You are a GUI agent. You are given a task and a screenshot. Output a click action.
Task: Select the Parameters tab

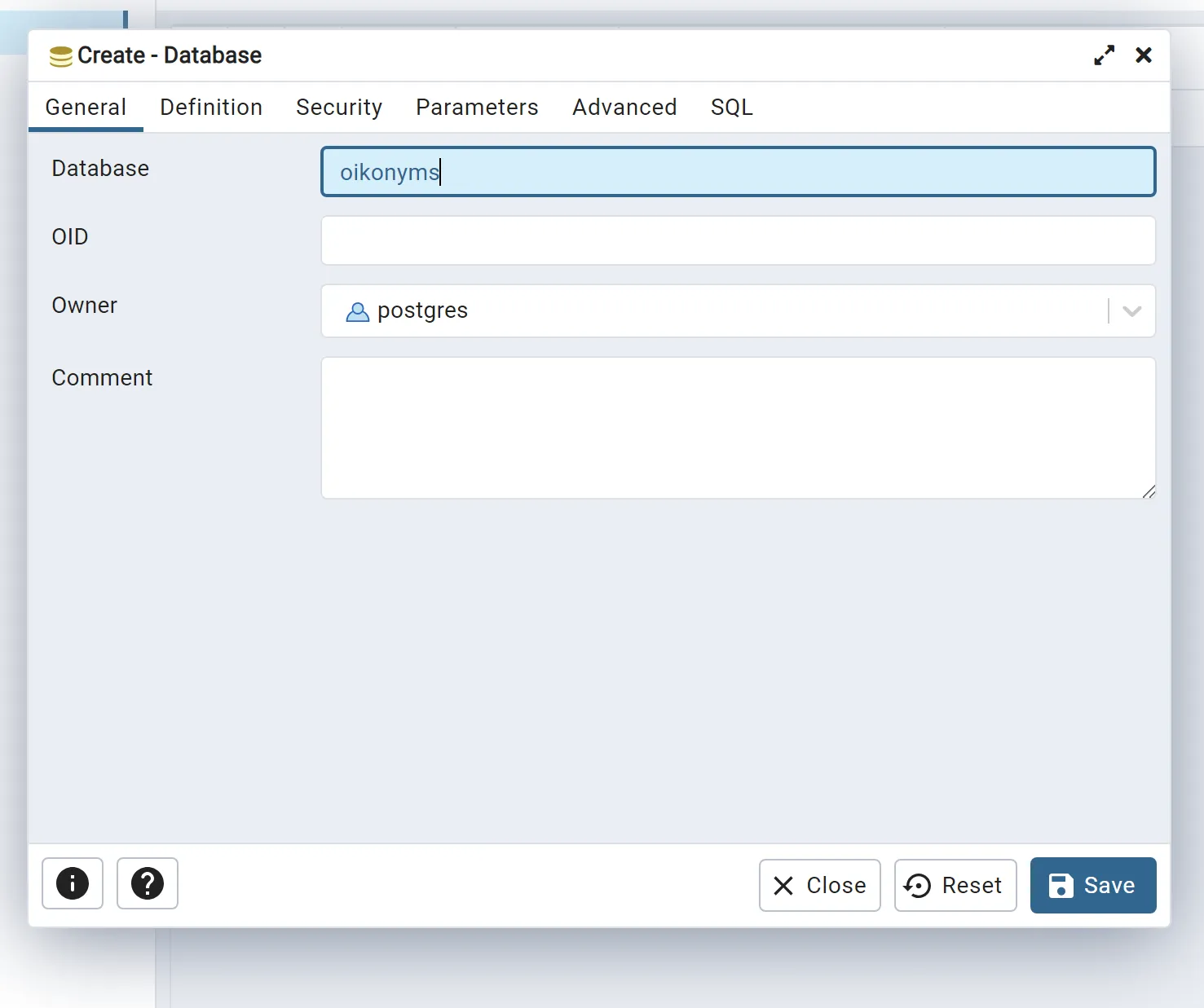[477, 108]
